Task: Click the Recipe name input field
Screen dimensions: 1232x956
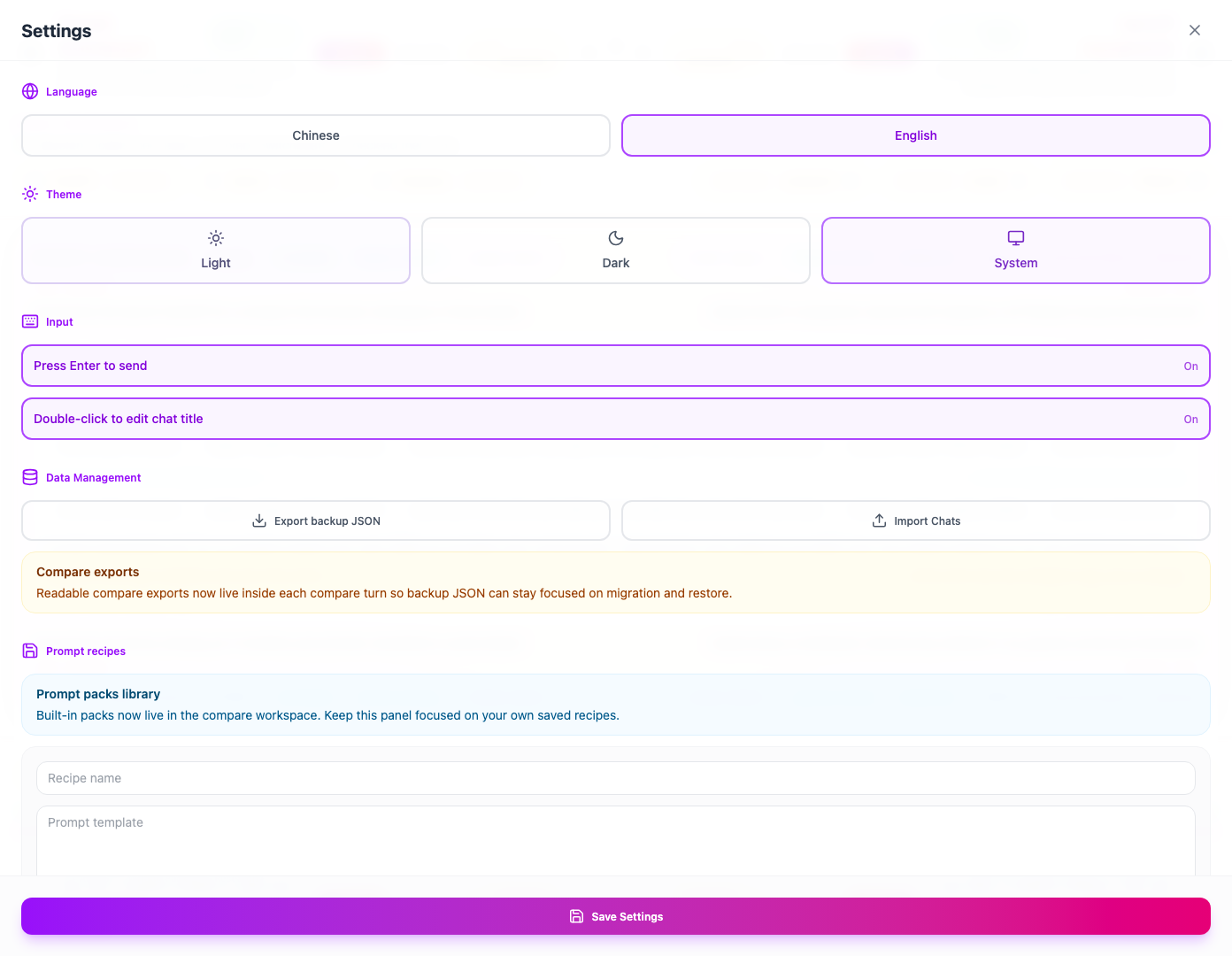Action: tap(616, 778)
